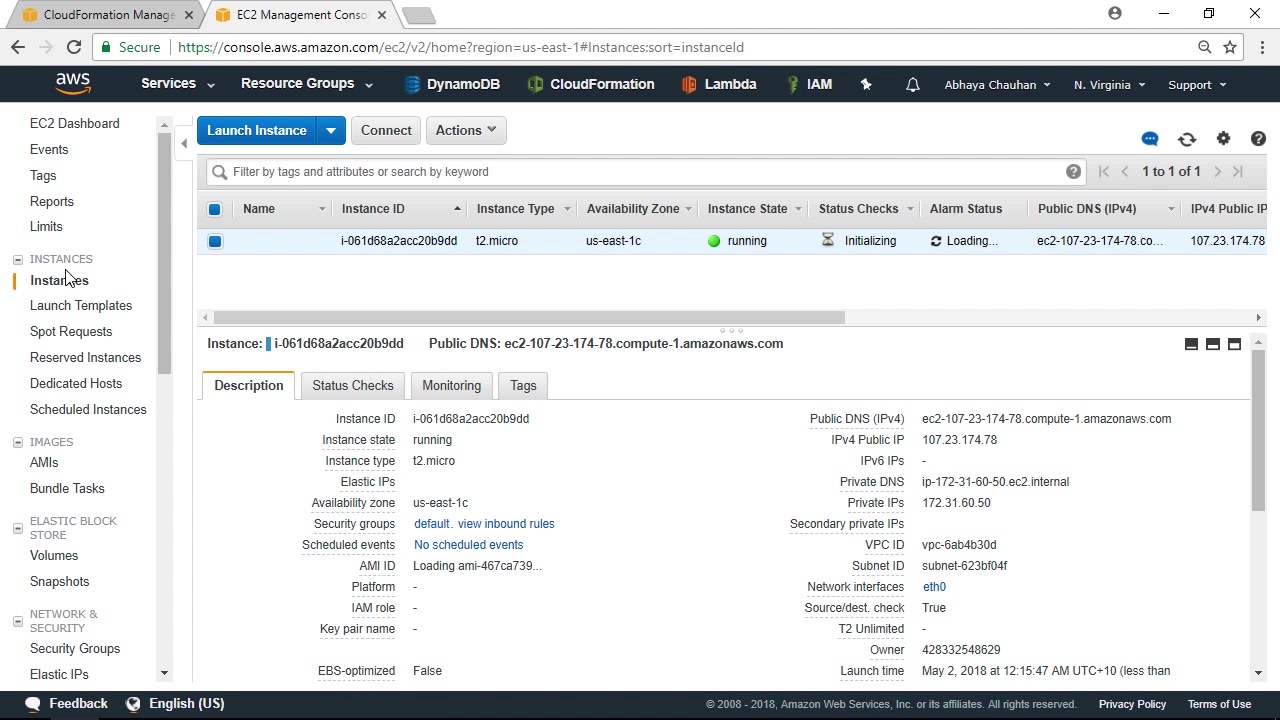This screenshot has width=1280, height=720.
Task: Click the AWS logo home icon
Action: tap(72, 84)
